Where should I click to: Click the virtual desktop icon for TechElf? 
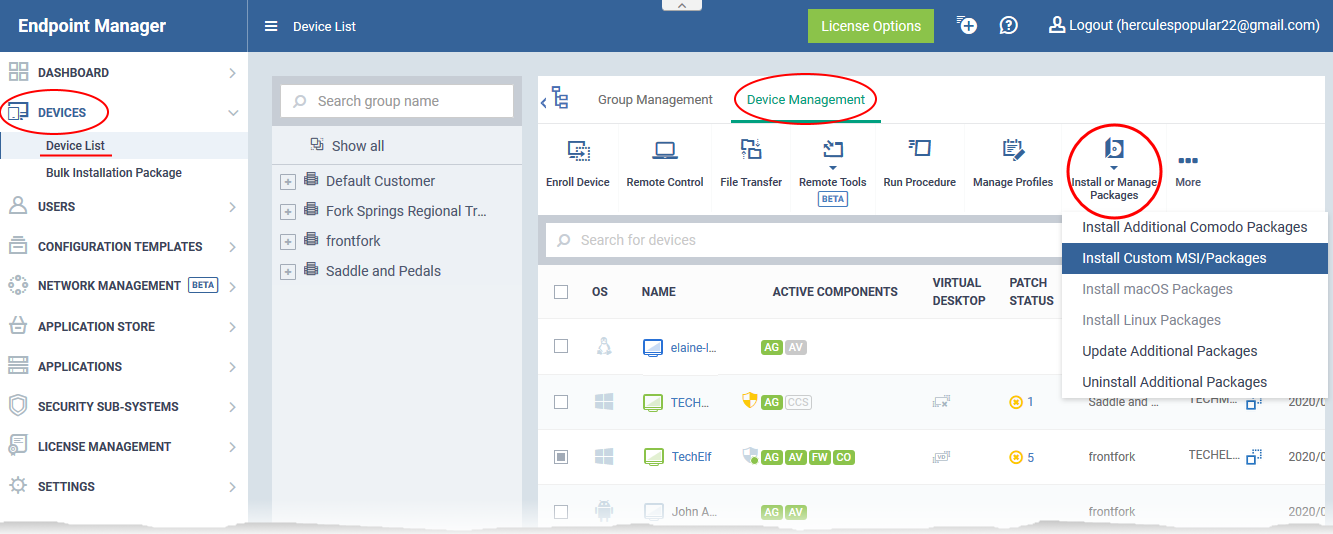click(x=940, y=457)
